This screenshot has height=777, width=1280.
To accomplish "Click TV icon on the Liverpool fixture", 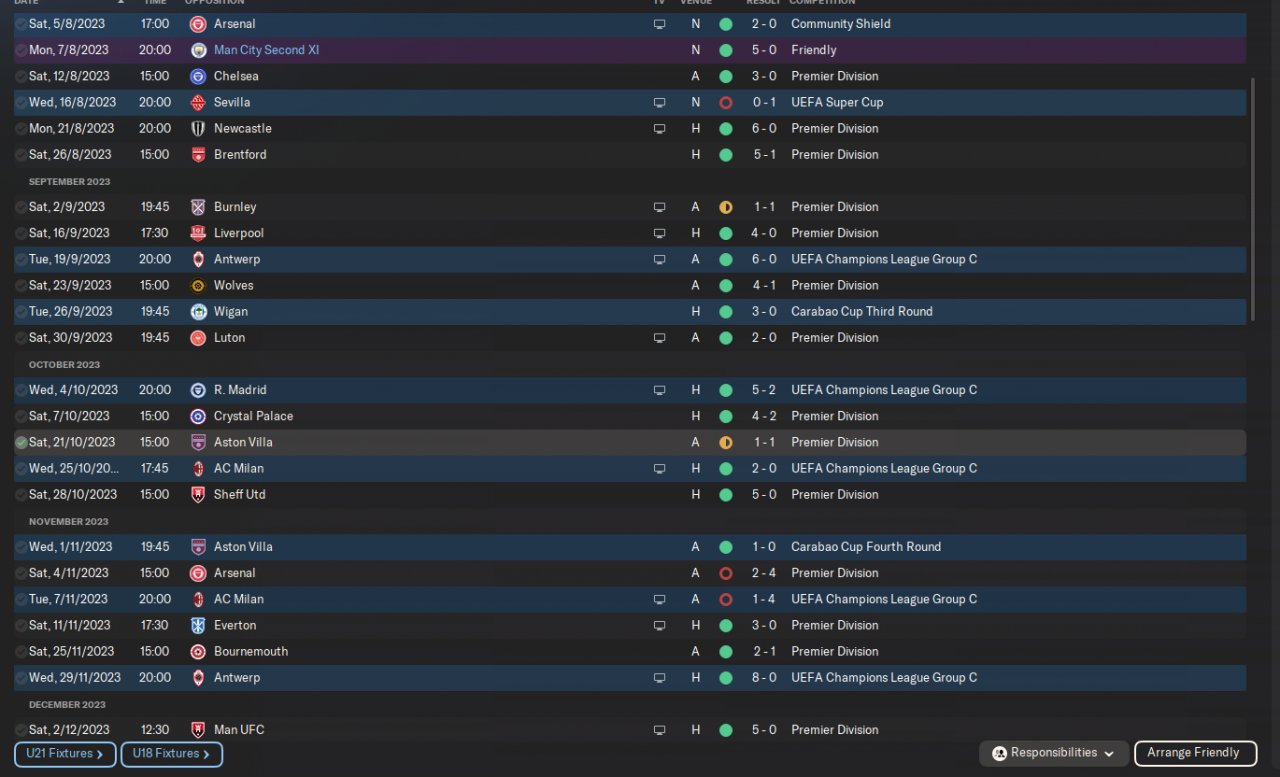I will tap(659, 233).
